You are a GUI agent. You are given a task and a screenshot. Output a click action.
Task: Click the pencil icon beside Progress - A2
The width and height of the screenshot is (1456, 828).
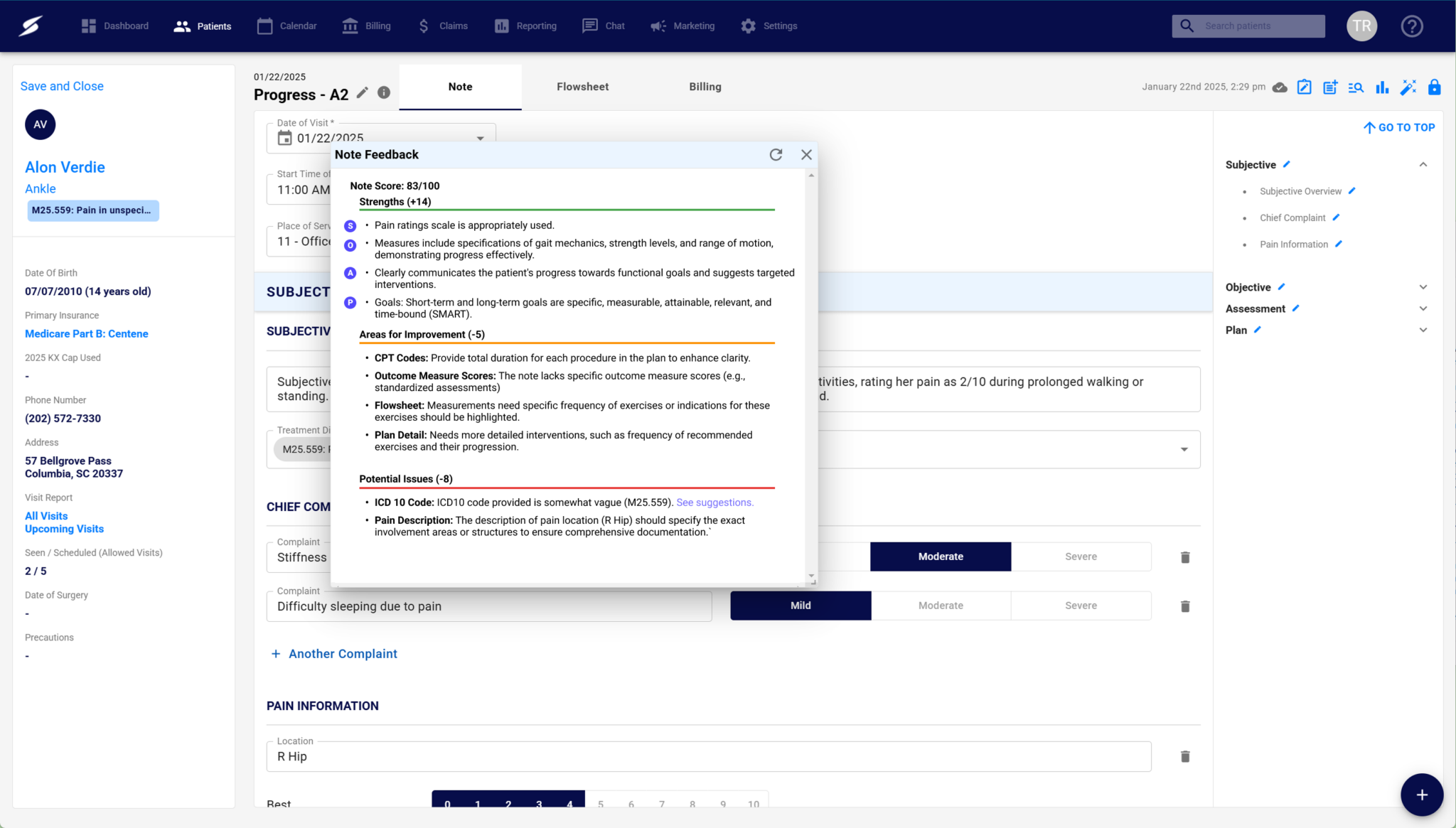pyautogui.click(x=363, y=93)
